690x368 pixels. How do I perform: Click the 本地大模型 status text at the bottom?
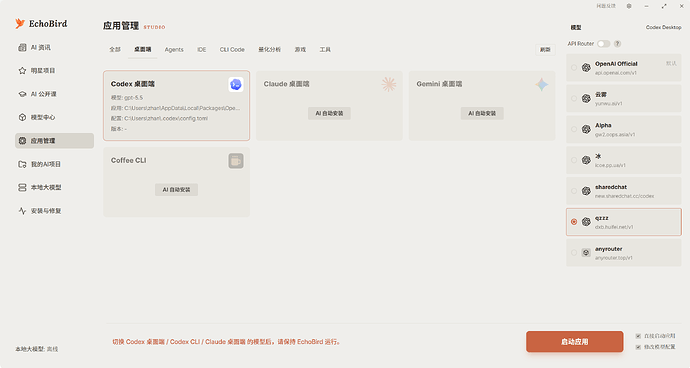pyautogui.click(x=37, y=349)
